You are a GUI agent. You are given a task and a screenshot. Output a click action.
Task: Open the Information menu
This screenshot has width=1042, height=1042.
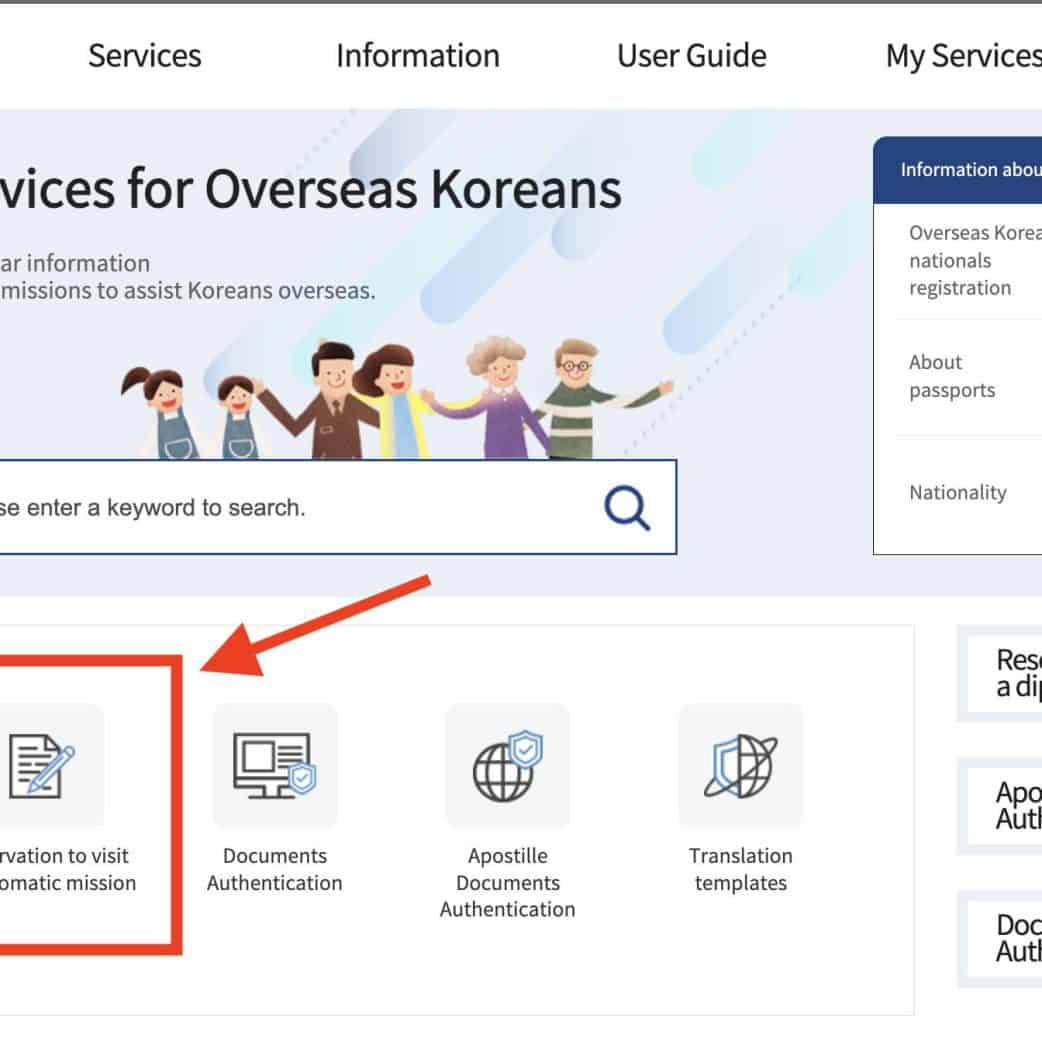tap(418, 56)
